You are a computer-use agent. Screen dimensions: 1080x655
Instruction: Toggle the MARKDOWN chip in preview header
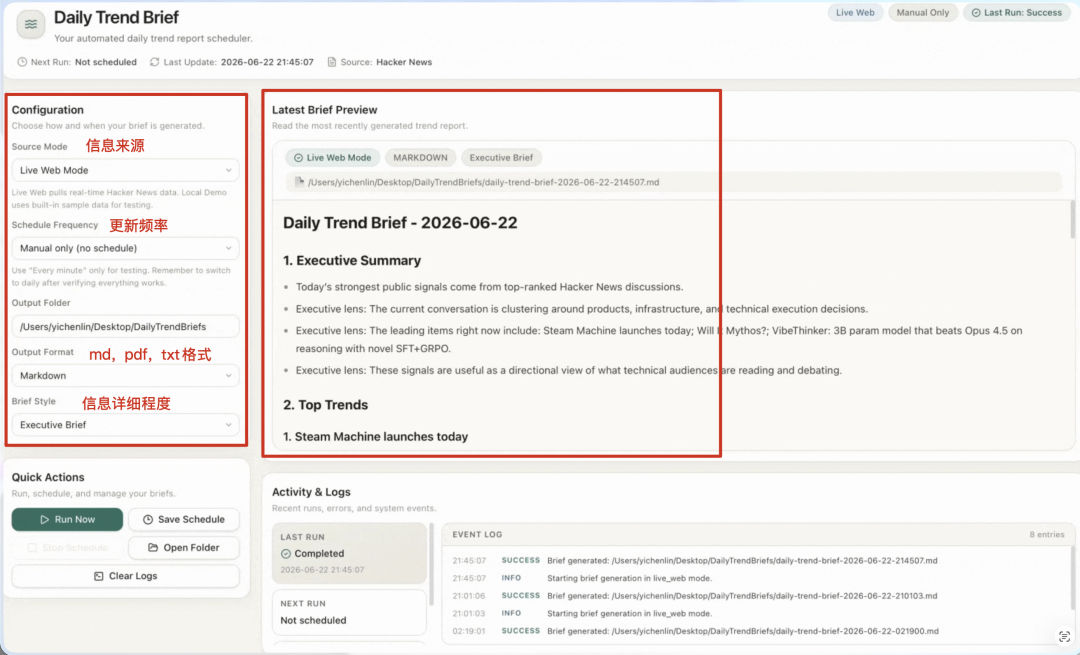click(420, 158)
